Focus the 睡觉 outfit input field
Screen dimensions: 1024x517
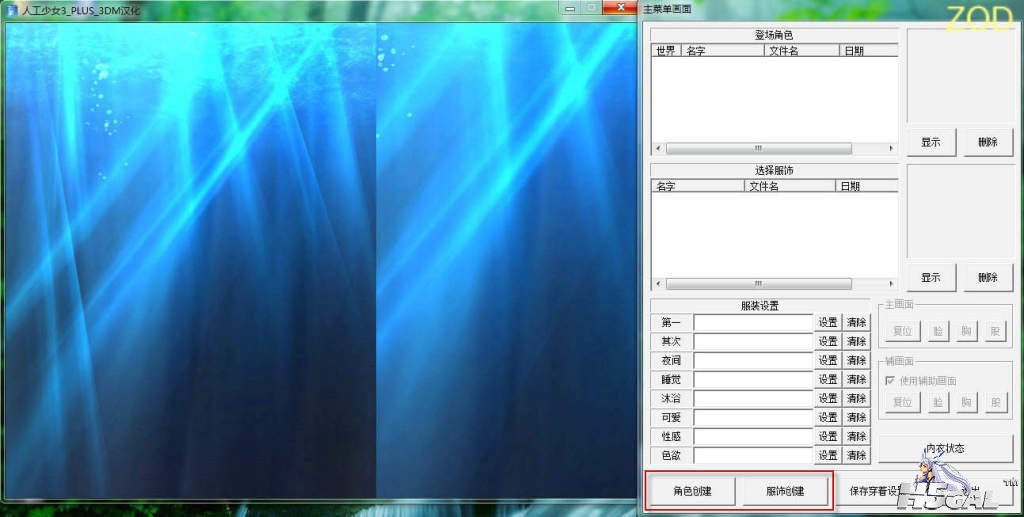pyautogui.click(x=753, y=379)
